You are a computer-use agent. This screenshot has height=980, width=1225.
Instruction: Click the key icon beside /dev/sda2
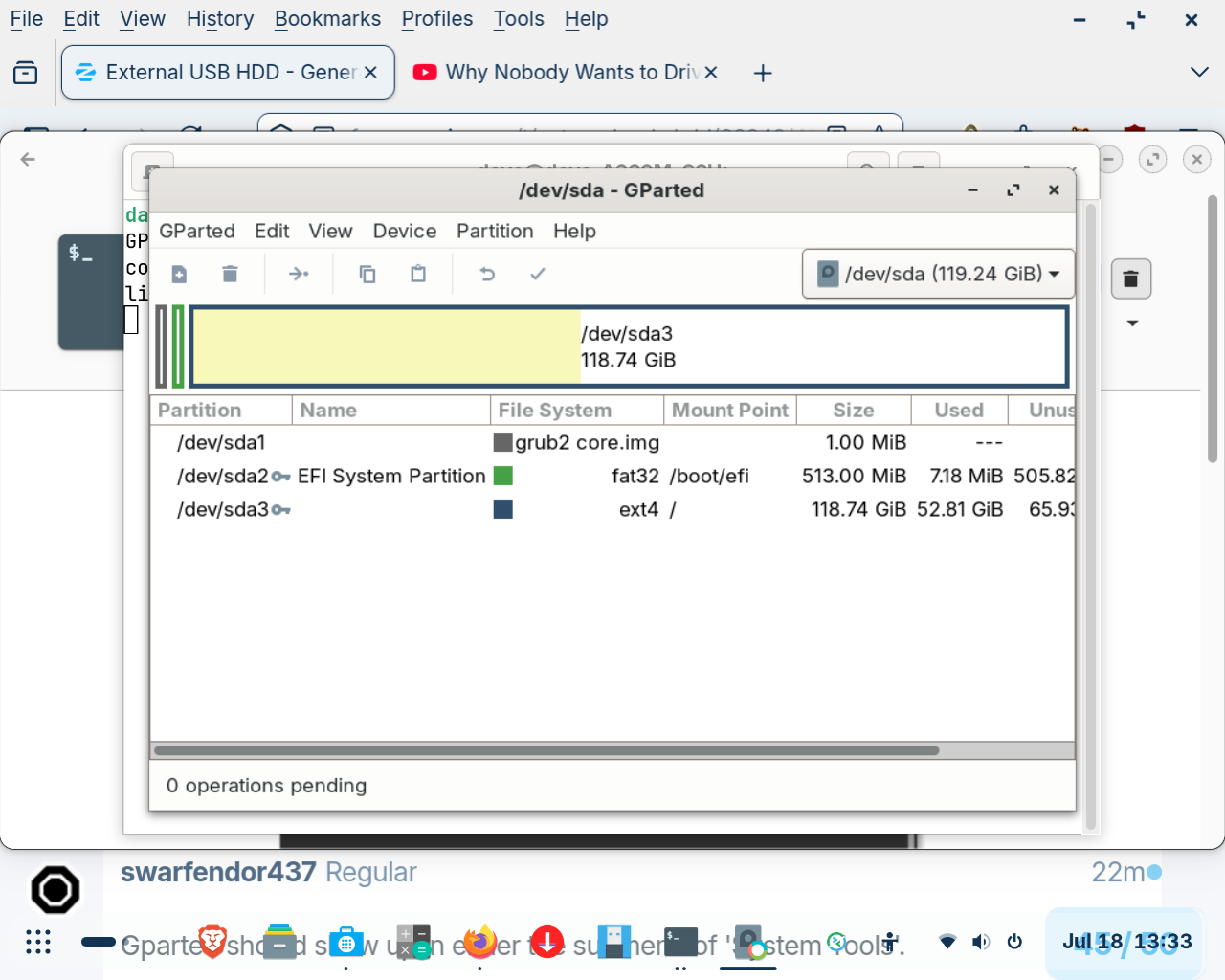click(280, 476)
